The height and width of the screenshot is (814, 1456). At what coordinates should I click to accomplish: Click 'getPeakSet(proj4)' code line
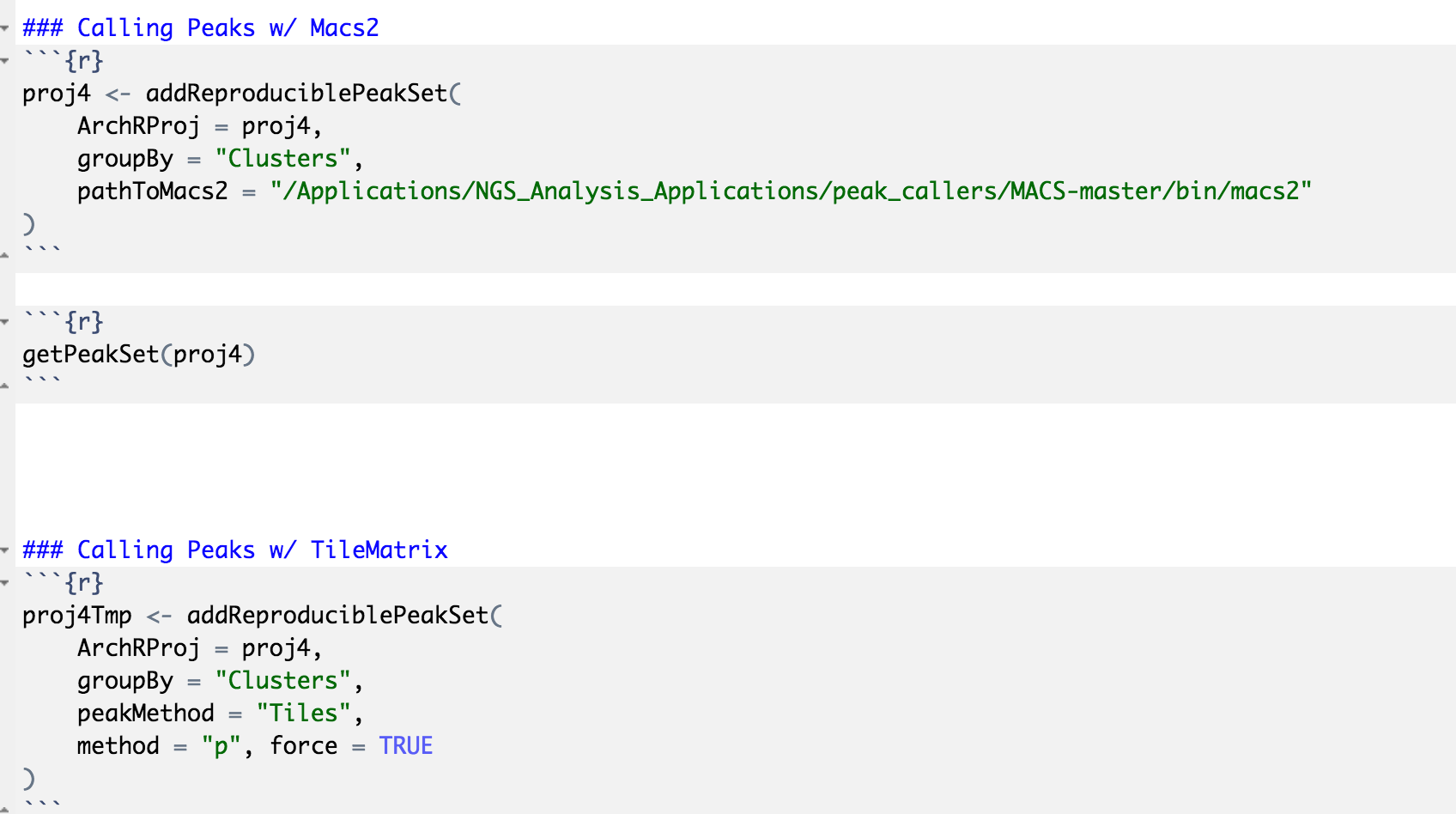click(139, 355)
